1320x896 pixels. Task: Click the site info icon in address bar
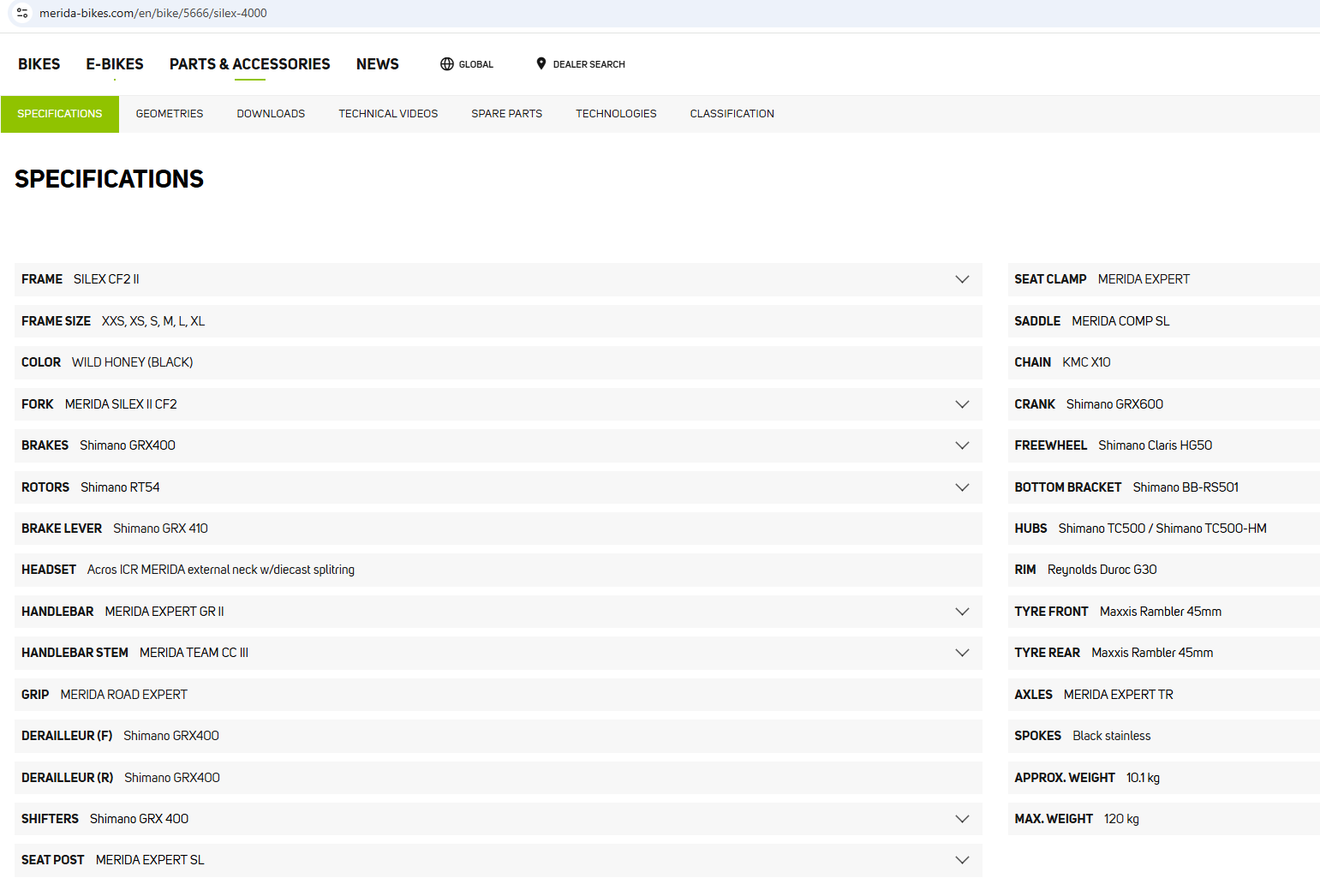pyautogui.click(x=22, y=13)
